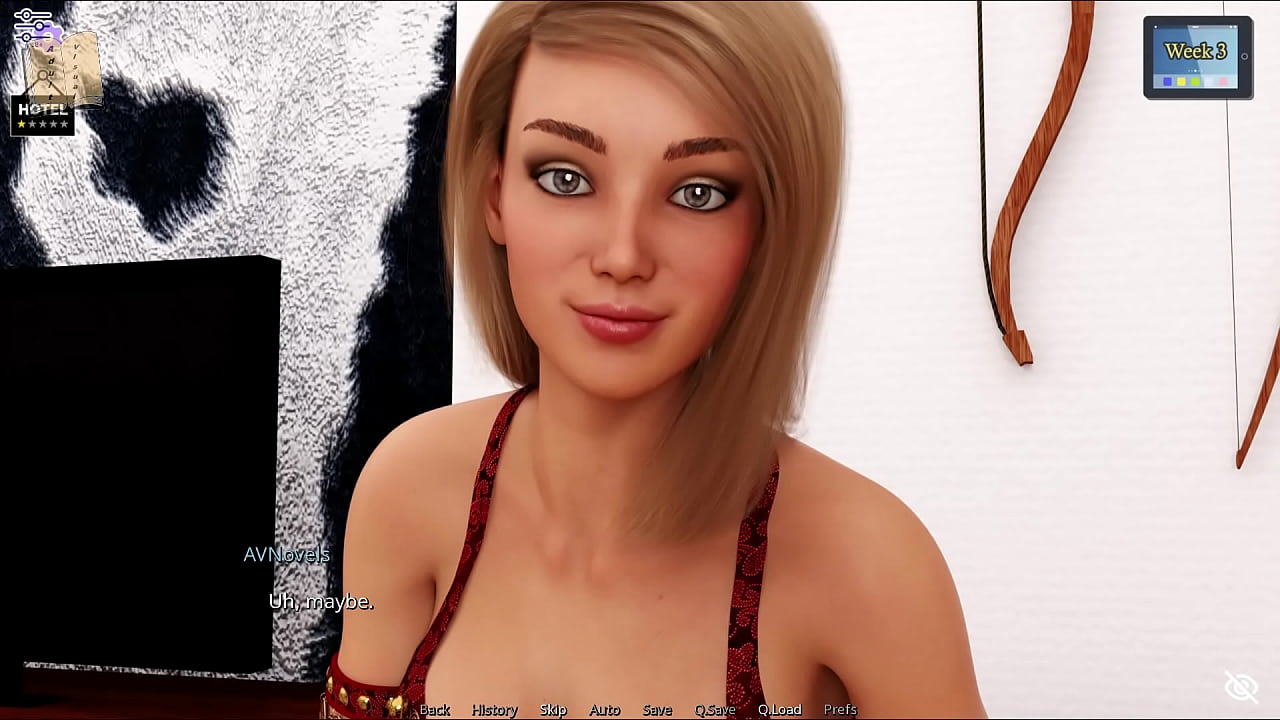Toggle Skip mode in quick menu
This screenshot has height=720, width=1280.
click(x=553, y=709)
